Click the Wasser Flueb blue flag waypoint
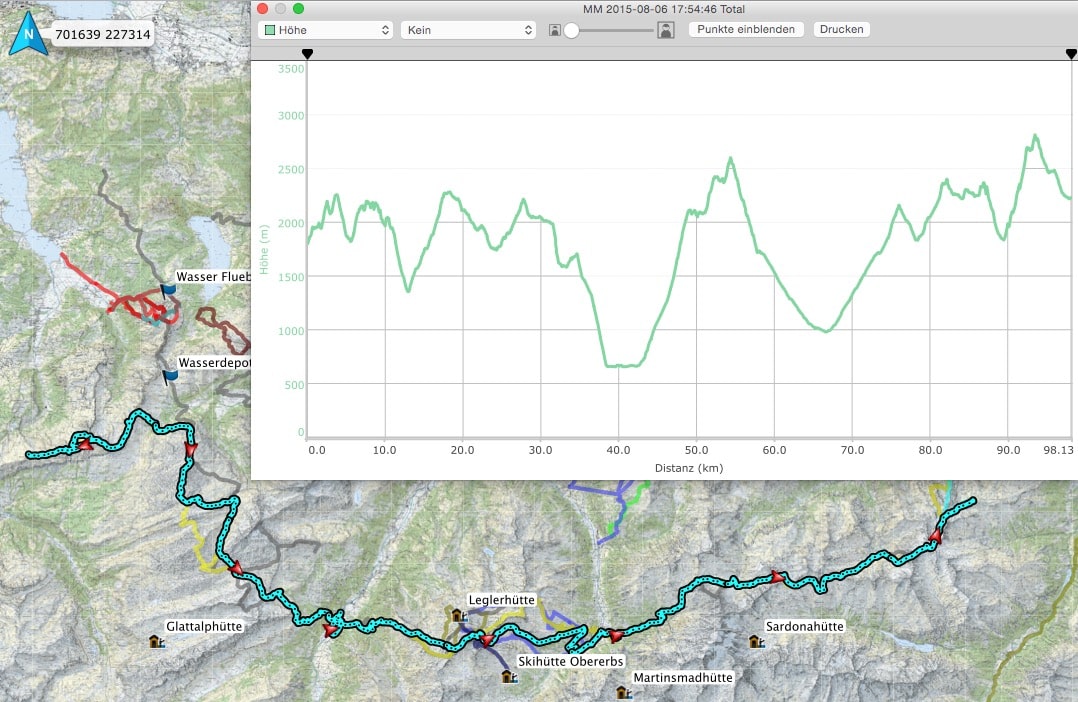 point(167,292)
